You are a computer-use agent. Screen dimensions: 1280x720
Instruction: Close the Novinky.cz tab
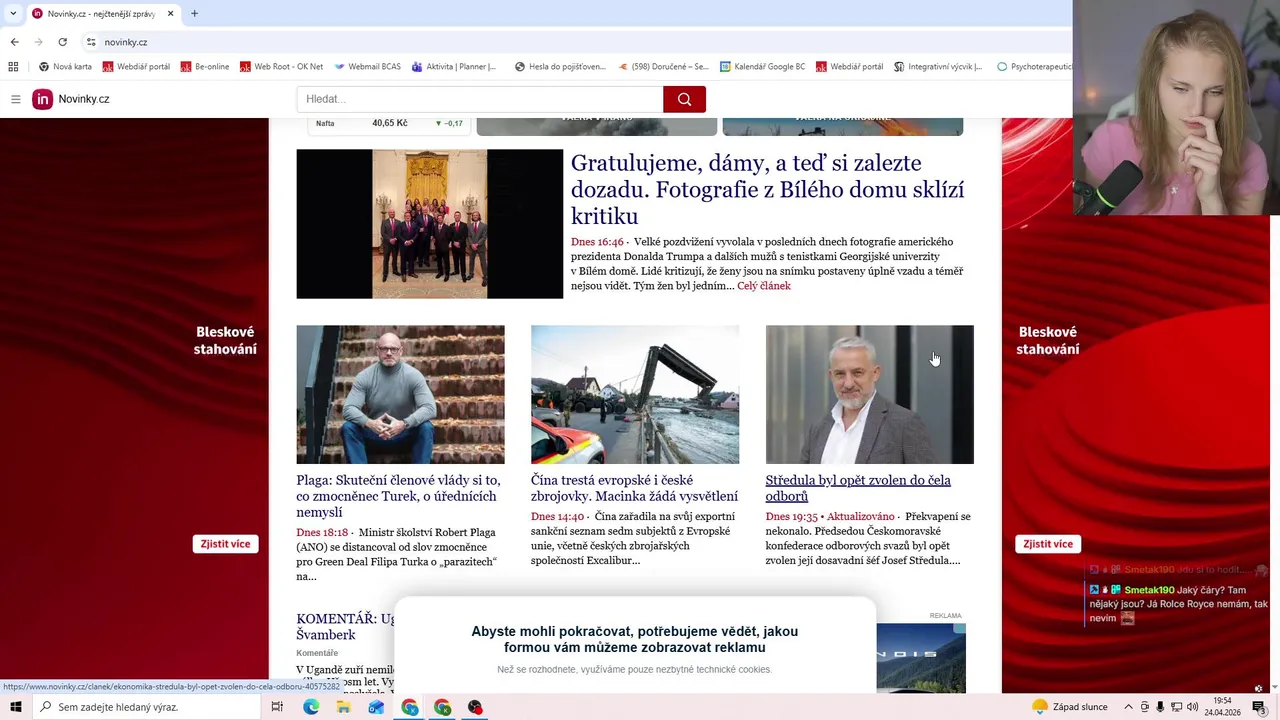170,14
